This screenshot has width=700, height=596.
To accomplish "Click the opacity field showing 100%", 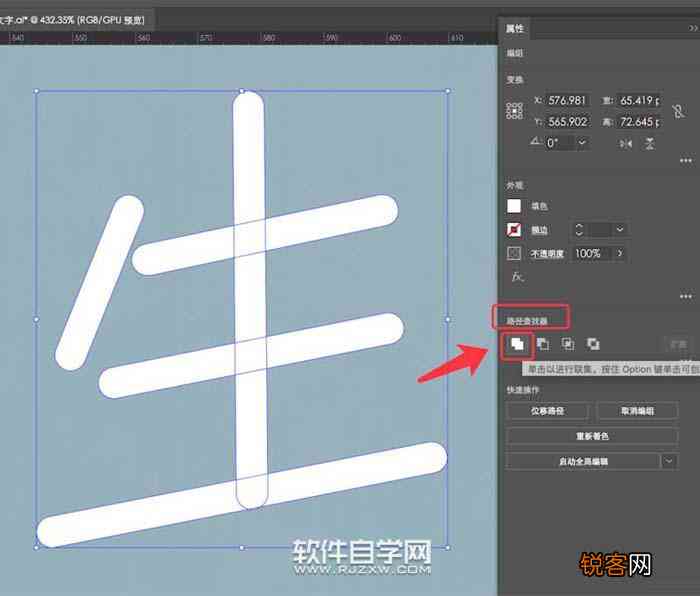I will coord(592,253).
